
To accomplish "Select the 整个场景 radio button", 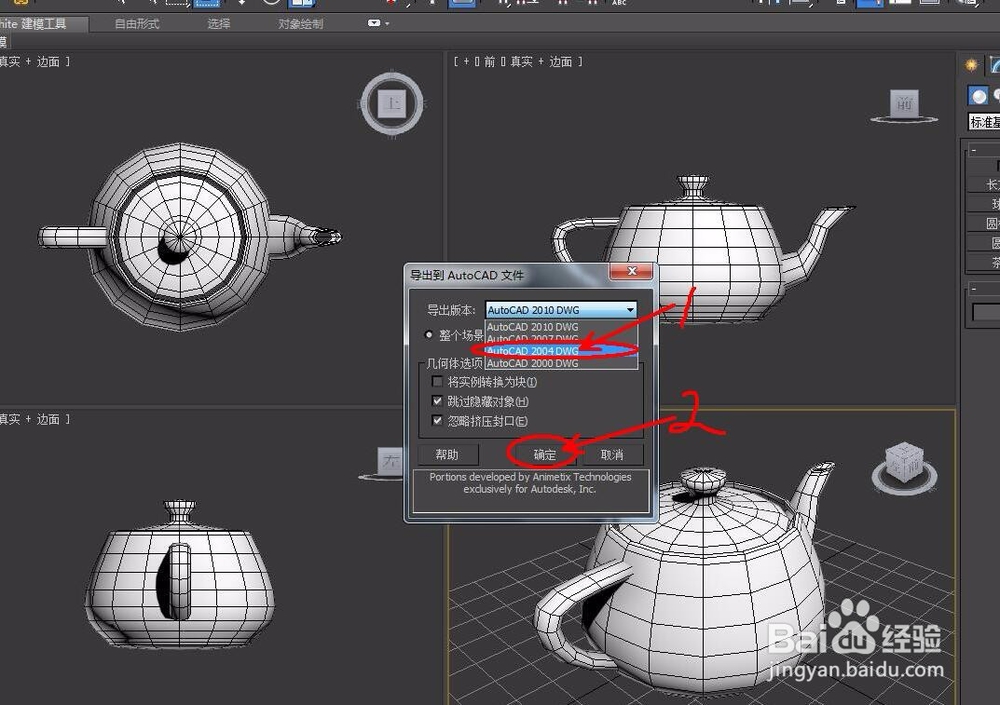I will [x=429, y=334].
